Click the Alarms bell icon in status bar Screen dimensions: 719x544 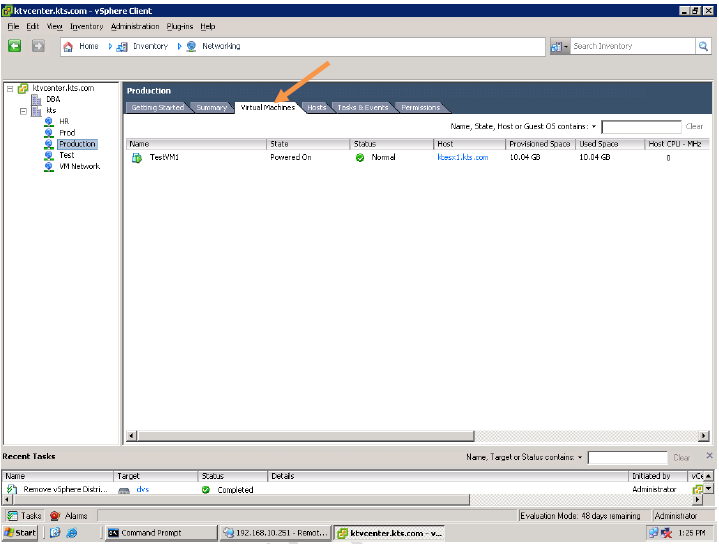[x=55, y=516]
